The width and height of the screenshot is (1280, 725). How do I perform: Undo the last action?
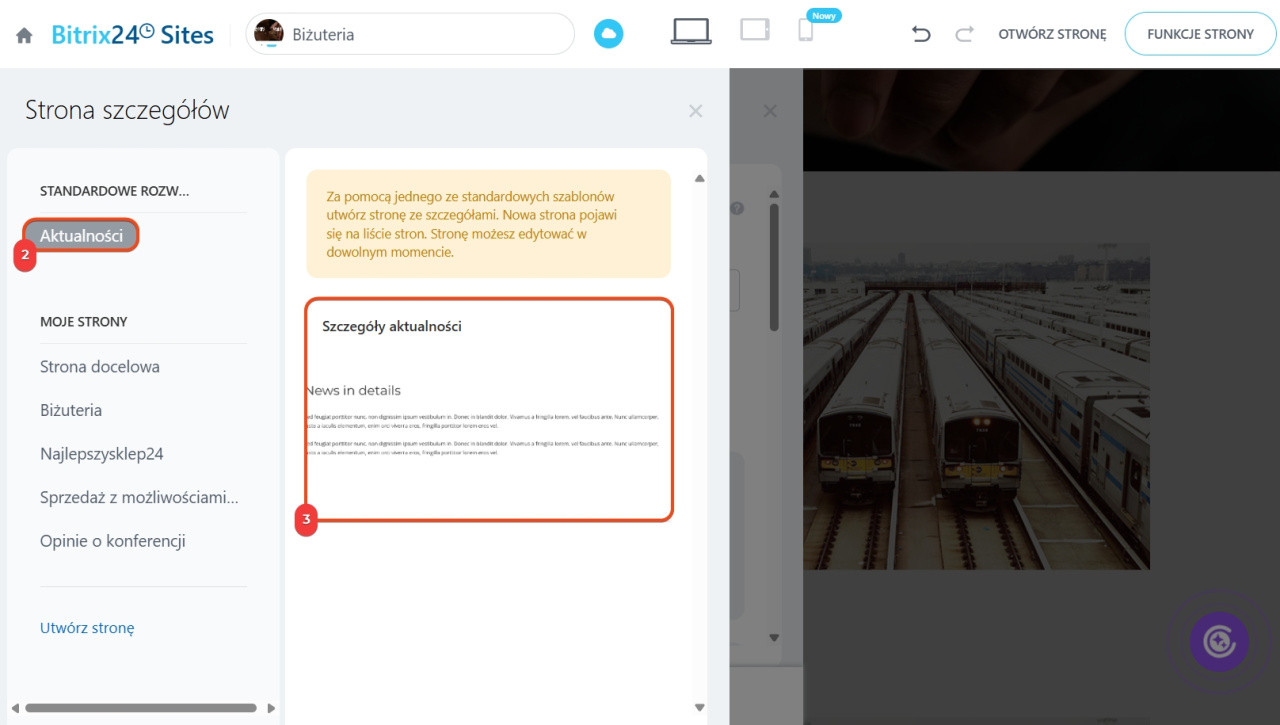[921, 34]
